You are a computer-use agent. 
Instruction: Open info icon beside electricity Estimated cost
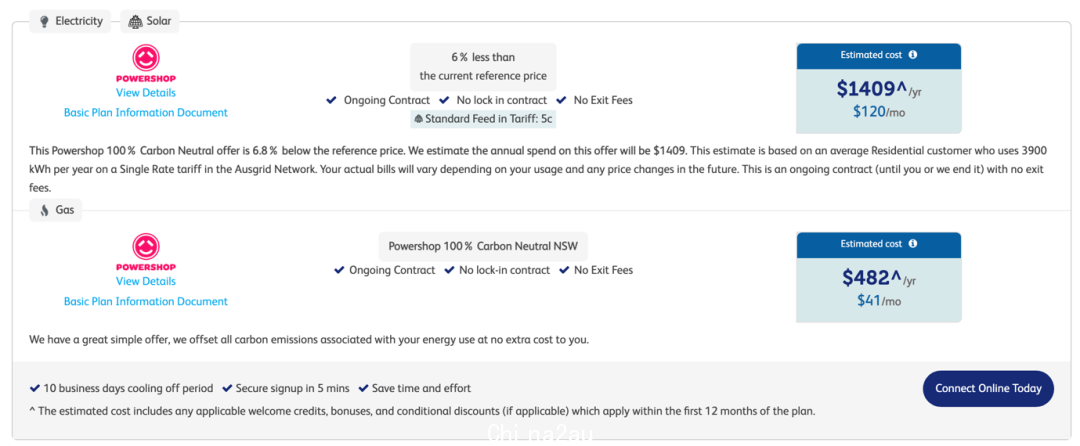tap(913, 55)
